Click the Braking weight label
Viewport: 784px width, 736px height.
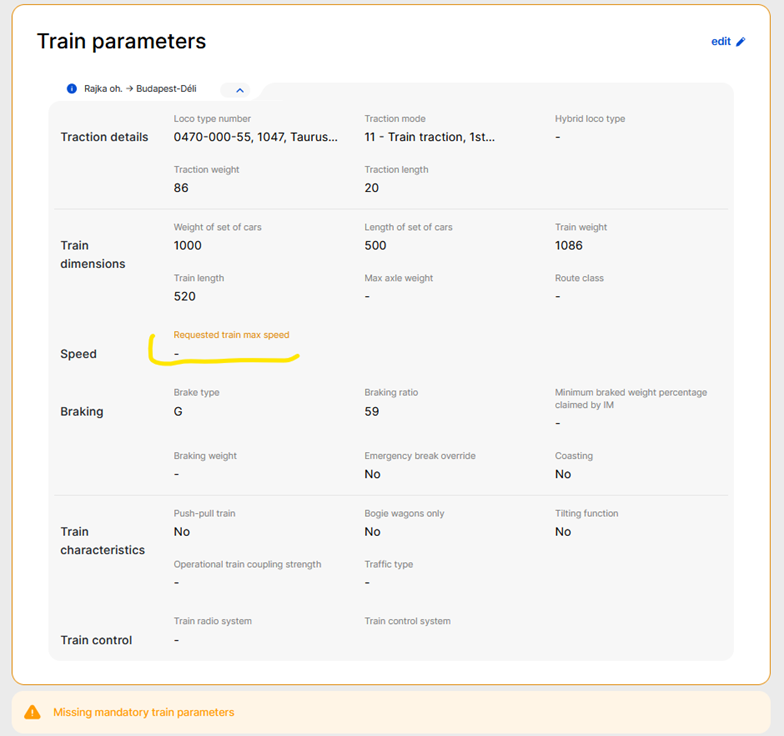pyautogui.click(x=205, y=456)
